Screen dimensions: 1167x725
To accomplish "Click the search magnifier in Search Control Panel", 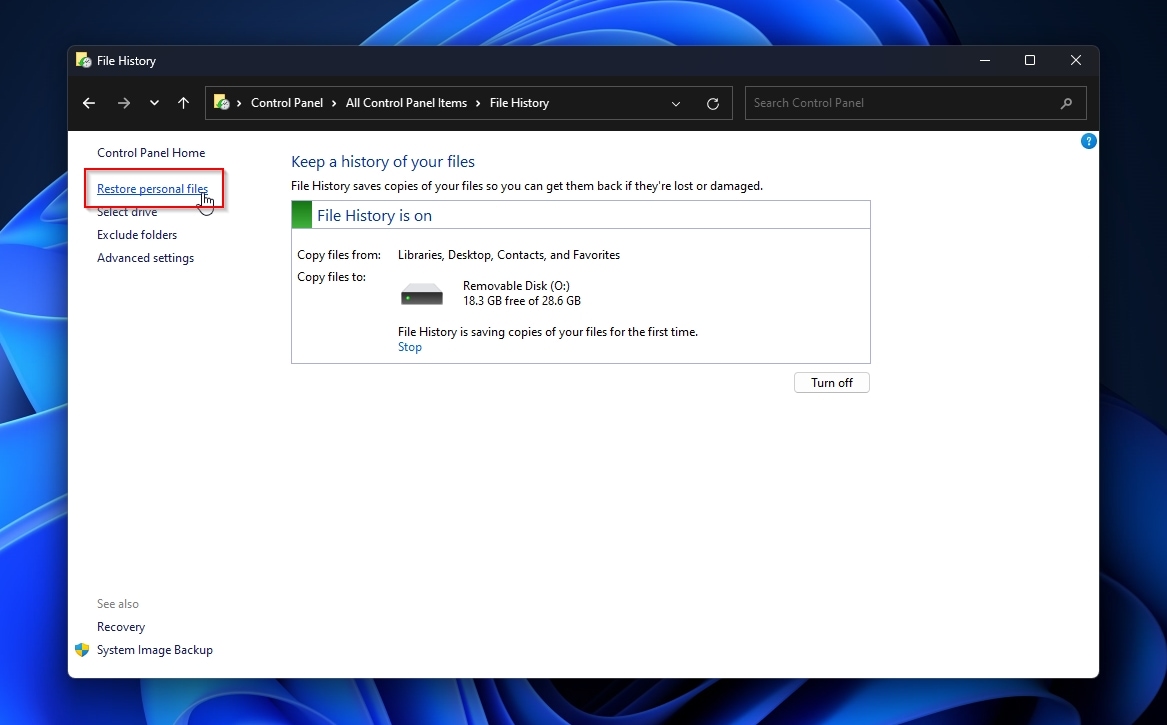I will pos(1067,102).
